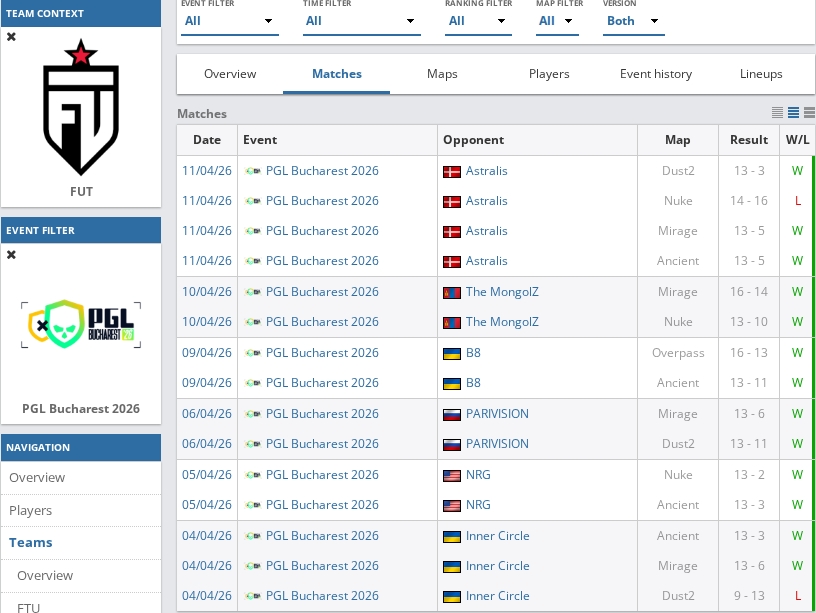
Task: Remove FUT team context with the X
Action: (11, 37)
